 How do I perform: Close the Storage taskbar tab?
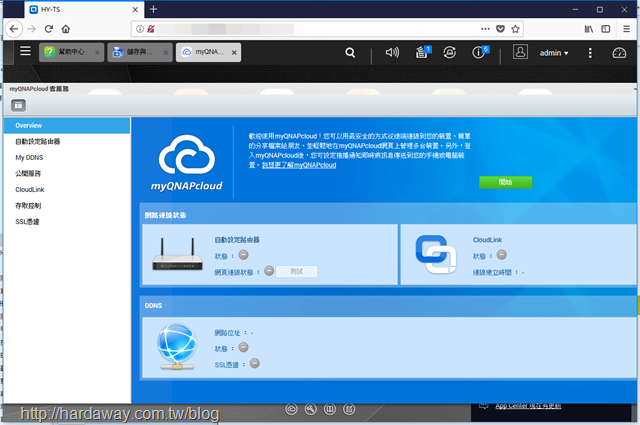point(166,53)
